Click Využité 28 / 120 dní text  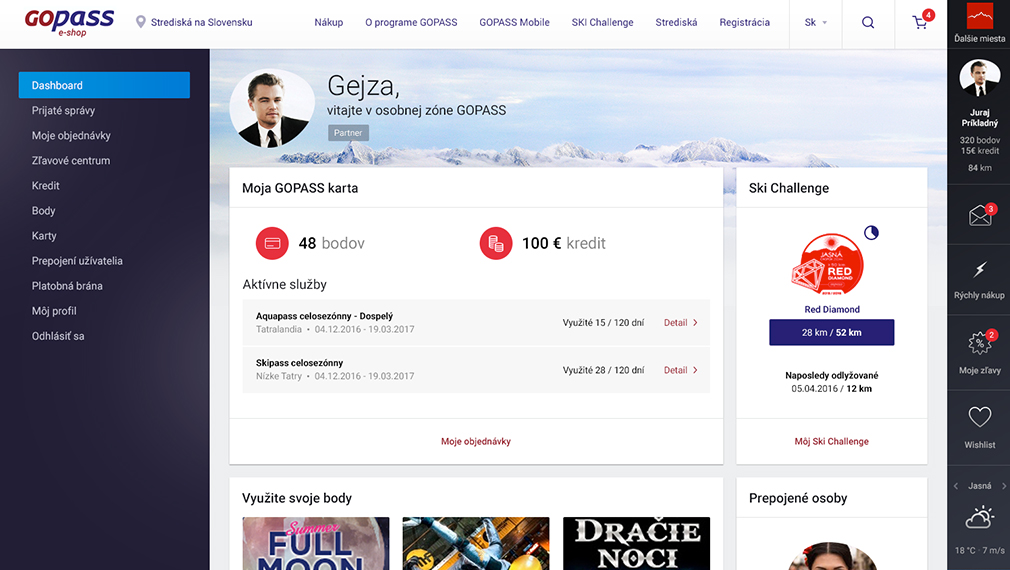pyautogui.click(x=603, y=370)
